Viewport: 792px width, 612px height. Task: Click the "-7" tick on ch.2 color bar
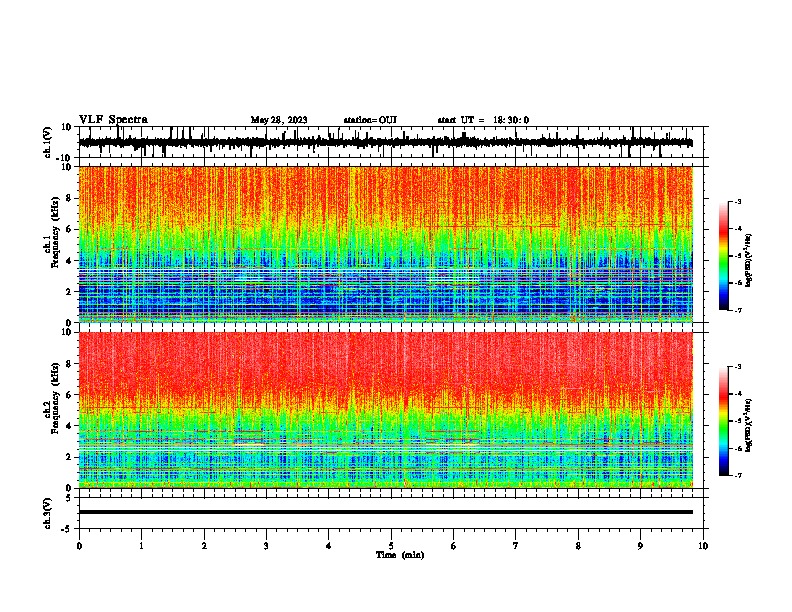(737, 475)
